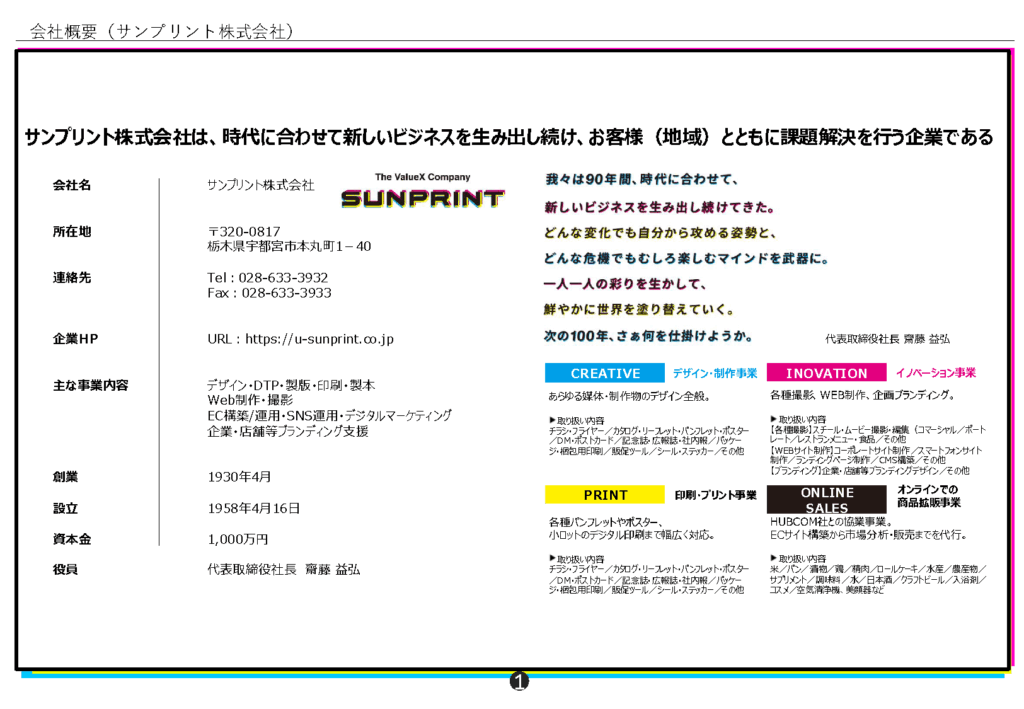Viewport: 1024px width, 709px height.
Task: Click the SUNPRINT logo
Action: coord(423,198)
